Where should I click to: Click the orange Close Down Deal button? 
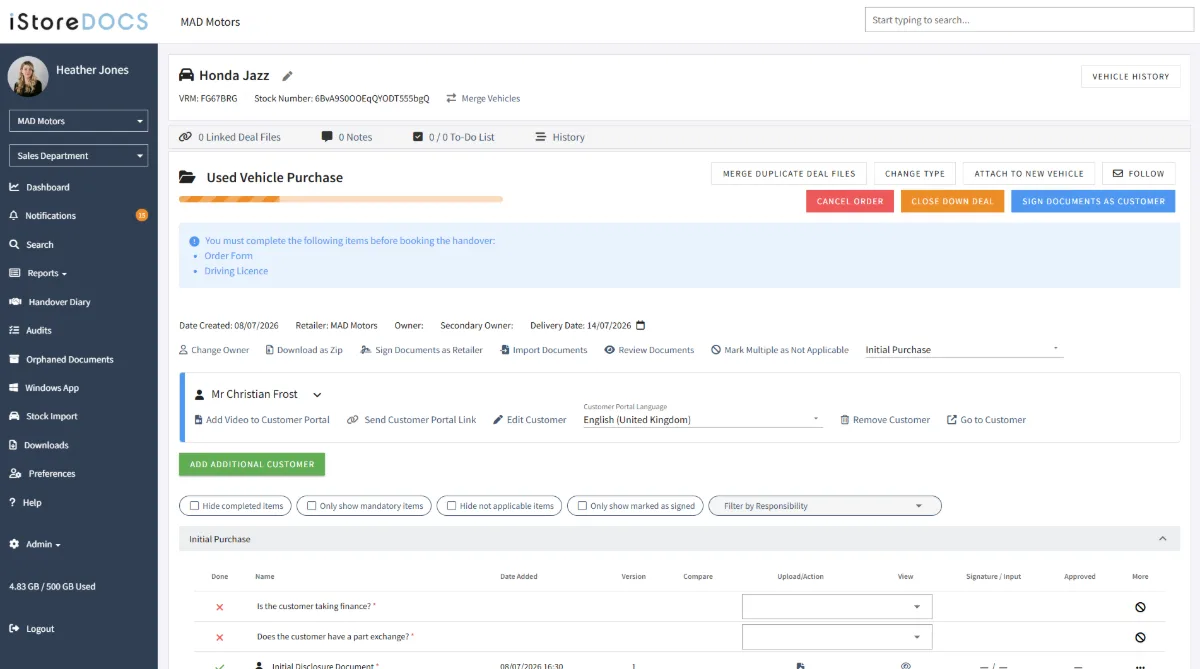click(952, 201)
